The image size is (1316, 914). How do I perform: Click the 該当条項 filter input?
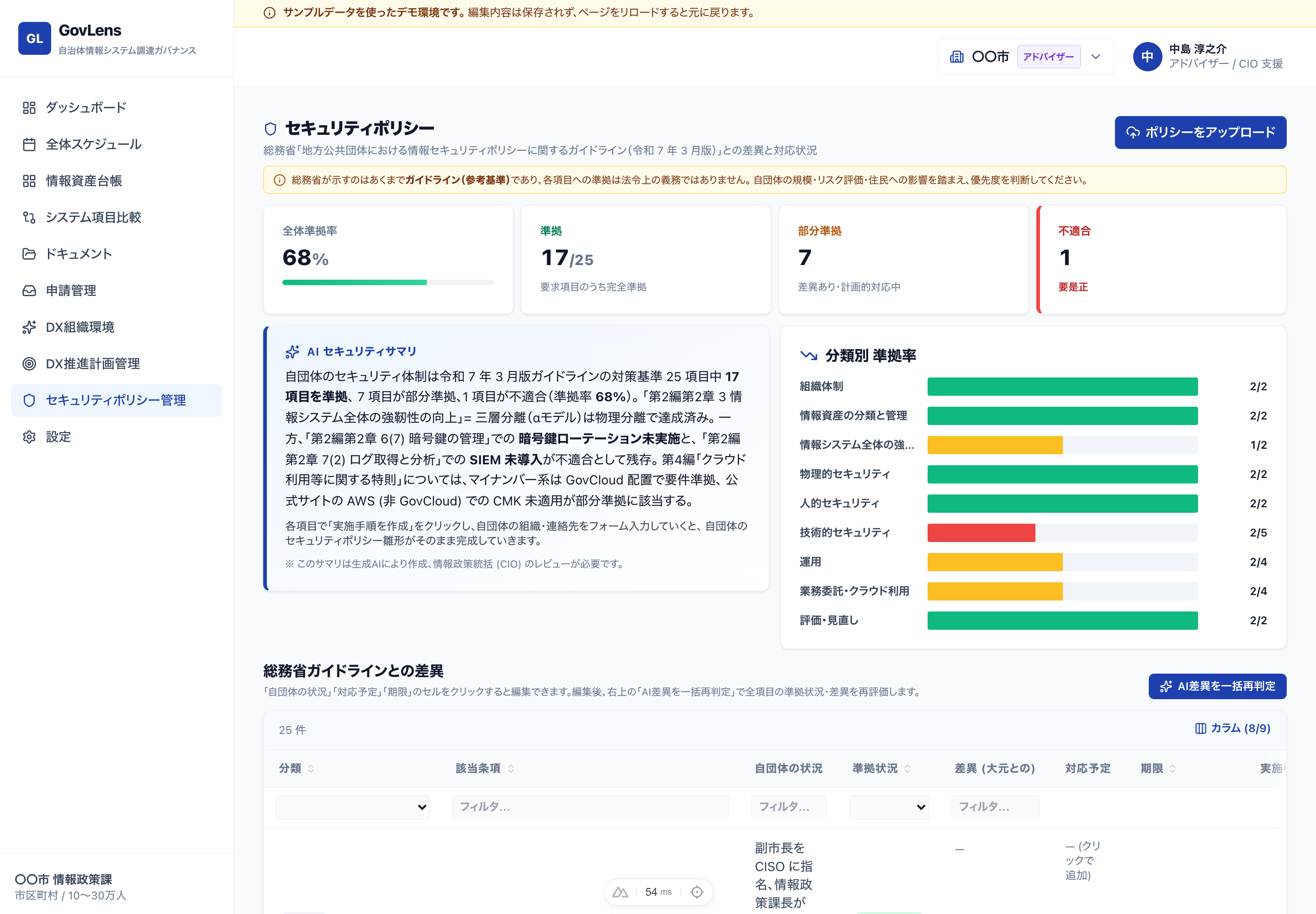(590, 808)
